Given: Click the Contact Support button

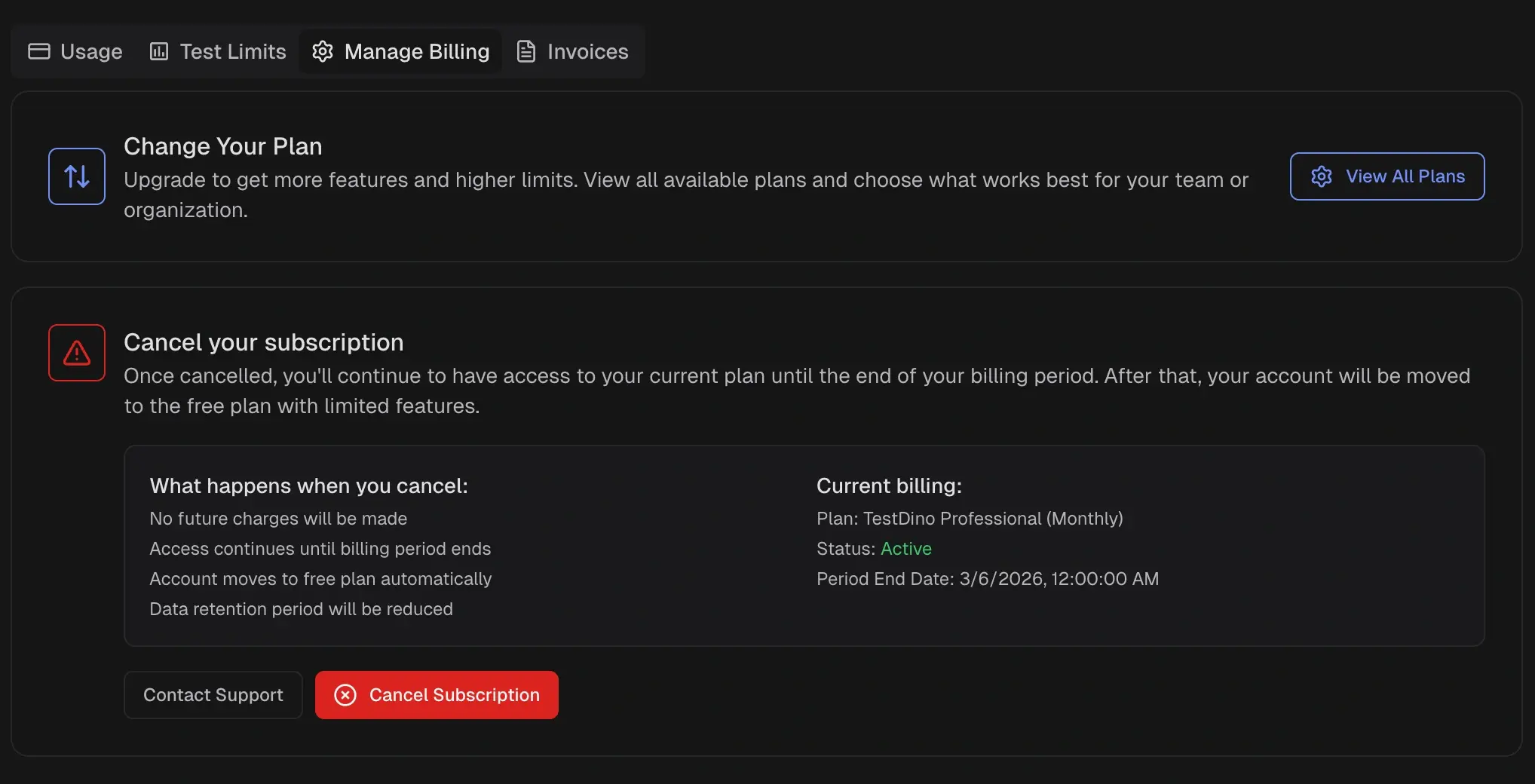Looking at the screenshot, I should pyautogui.click(x=213, y=695).
